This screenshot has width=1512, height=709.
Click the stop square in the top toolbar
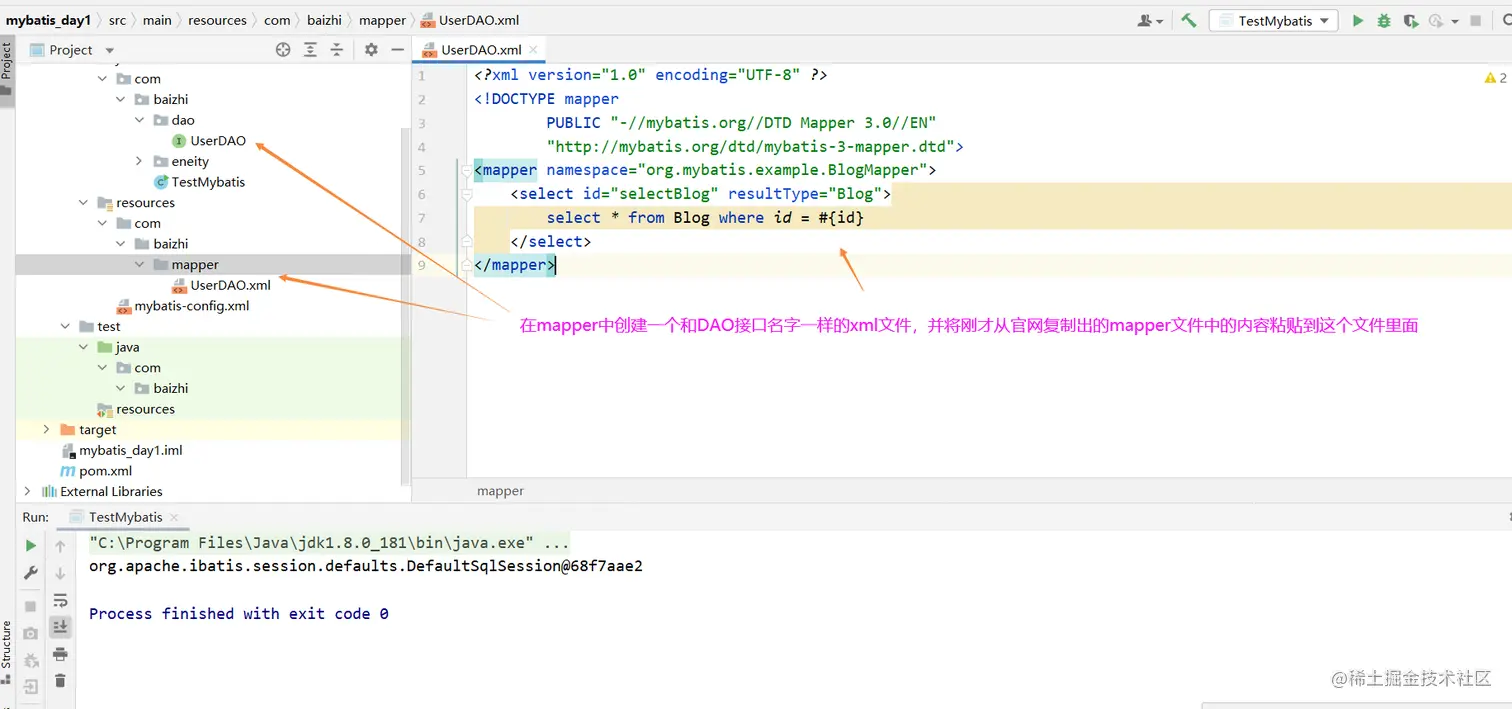click(x=1476, y=21)
